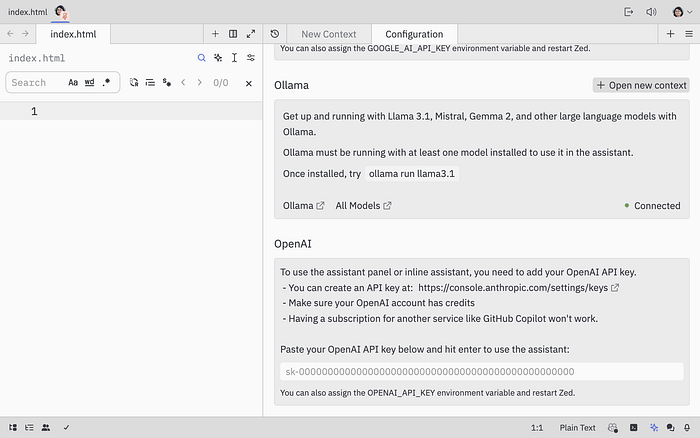This screenshot has width=700, height=438.
Task: Switch to the New Context tab
Action: pos(329,34)
